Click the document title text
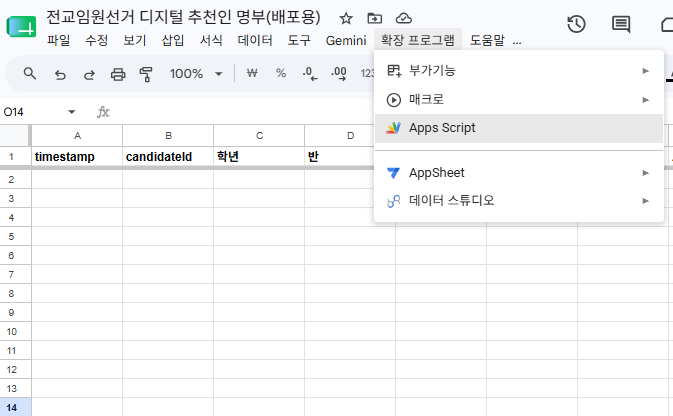673x416 pixels. [183, 17]
